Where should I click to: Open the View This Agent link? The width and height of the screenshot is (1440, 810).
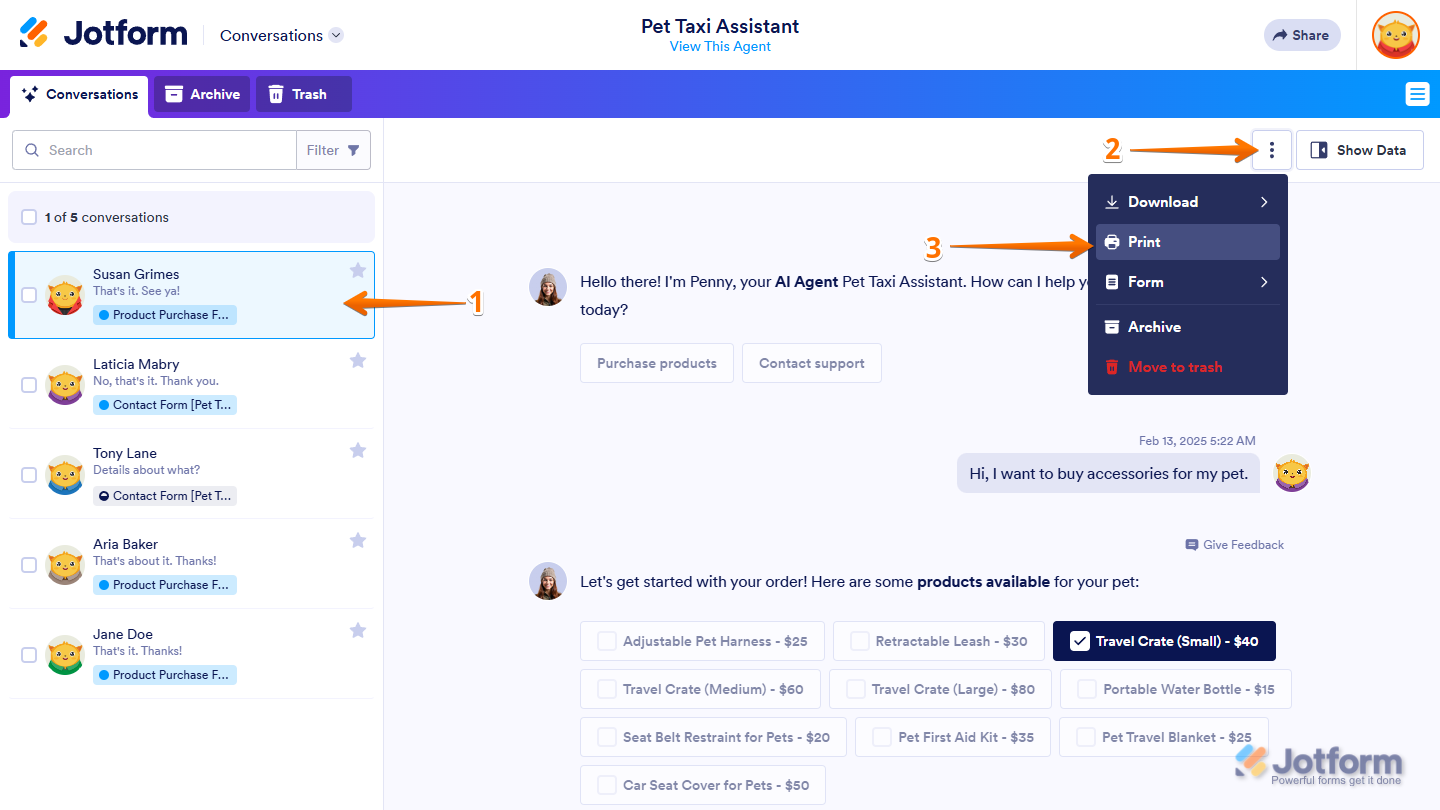pos(720,46)
